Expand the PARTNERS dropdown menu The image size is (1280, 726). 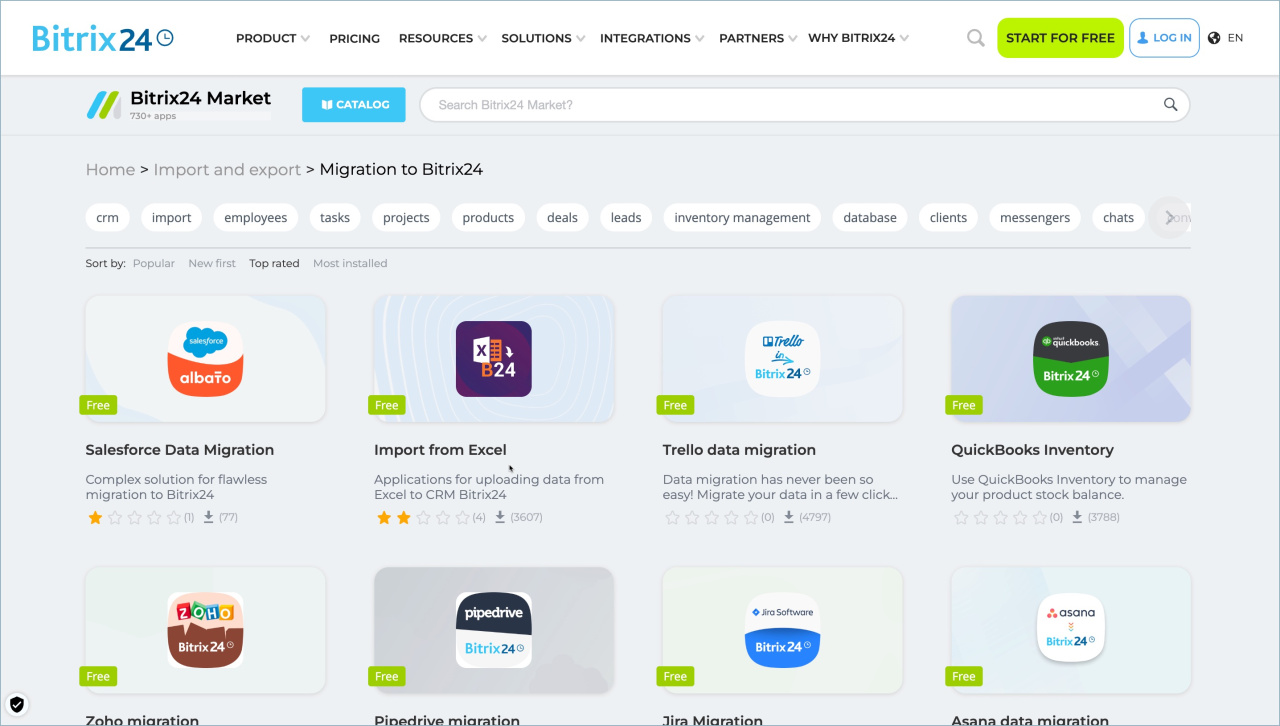[758, 38]
